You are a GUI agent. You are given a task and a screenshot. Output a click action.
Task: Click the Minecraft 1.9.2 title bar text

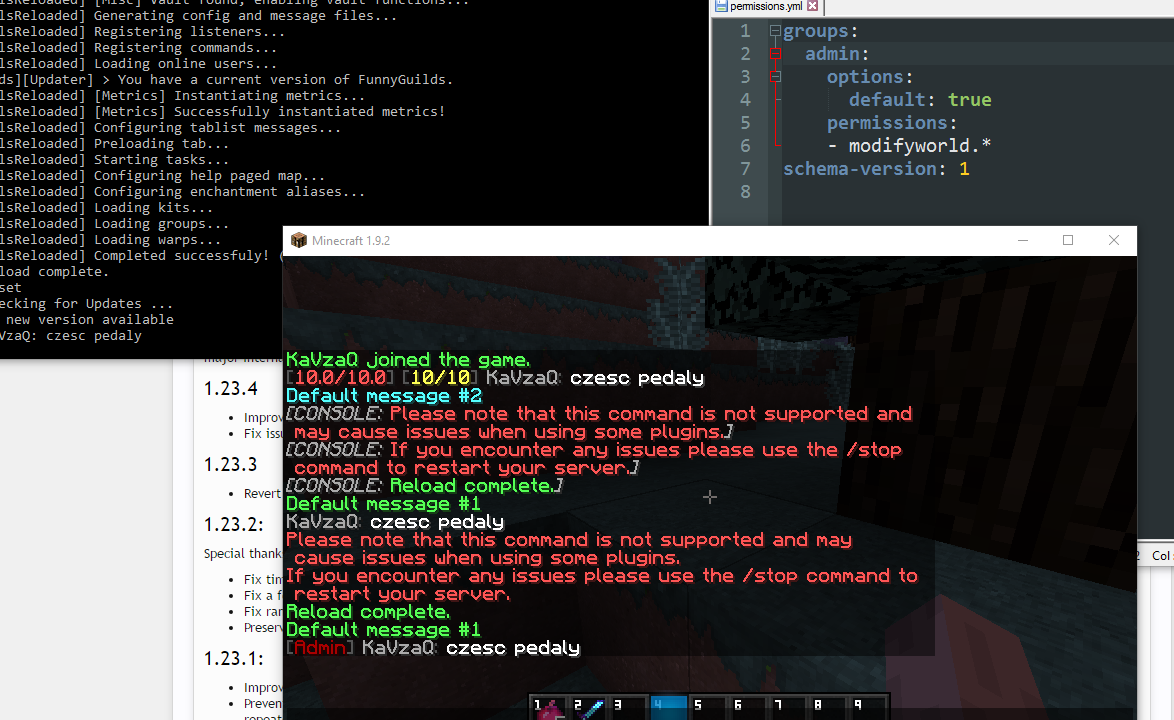pyautogui.click(x=350, y=241)
